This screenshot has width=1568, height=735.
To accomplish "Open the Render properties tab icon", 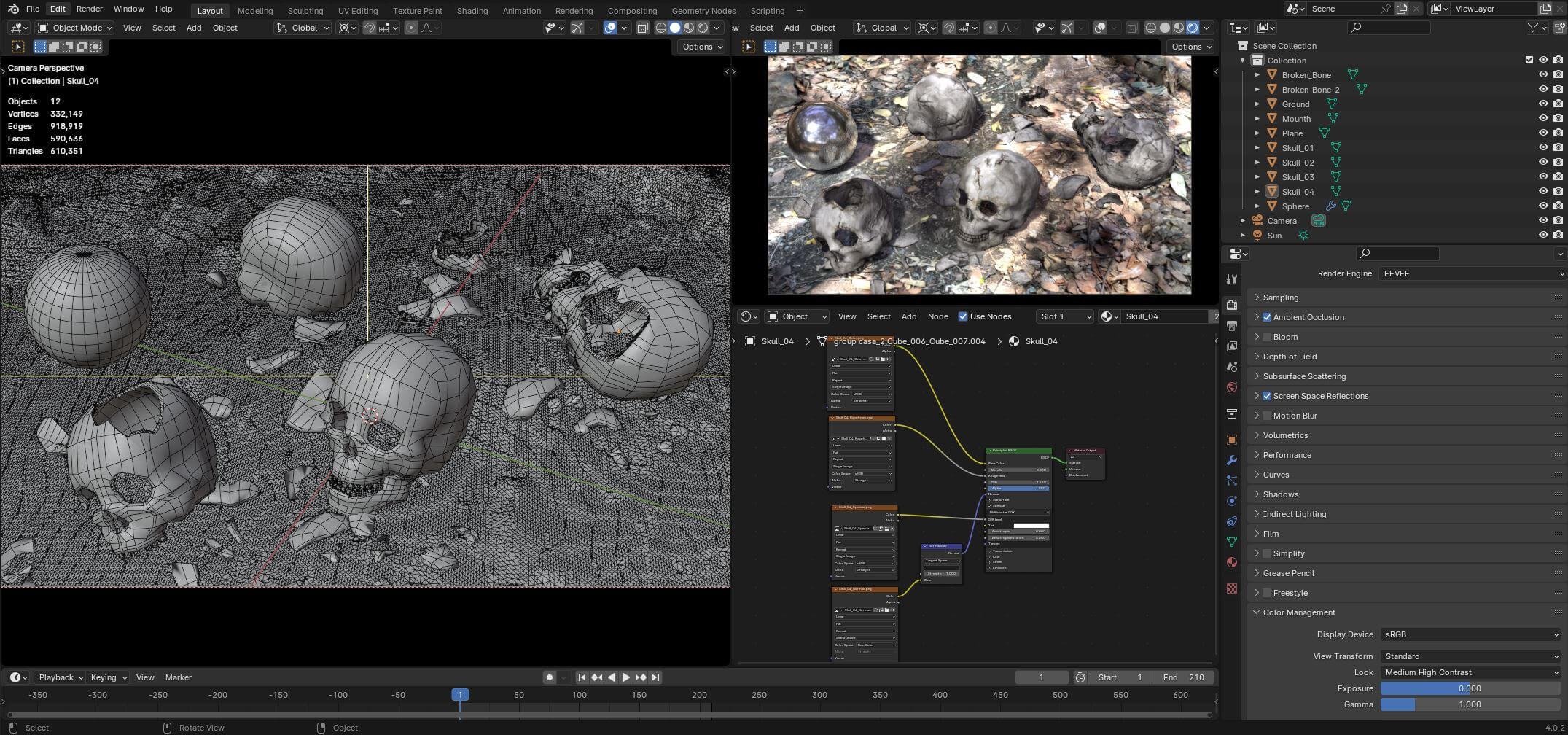I will 1232,305.
